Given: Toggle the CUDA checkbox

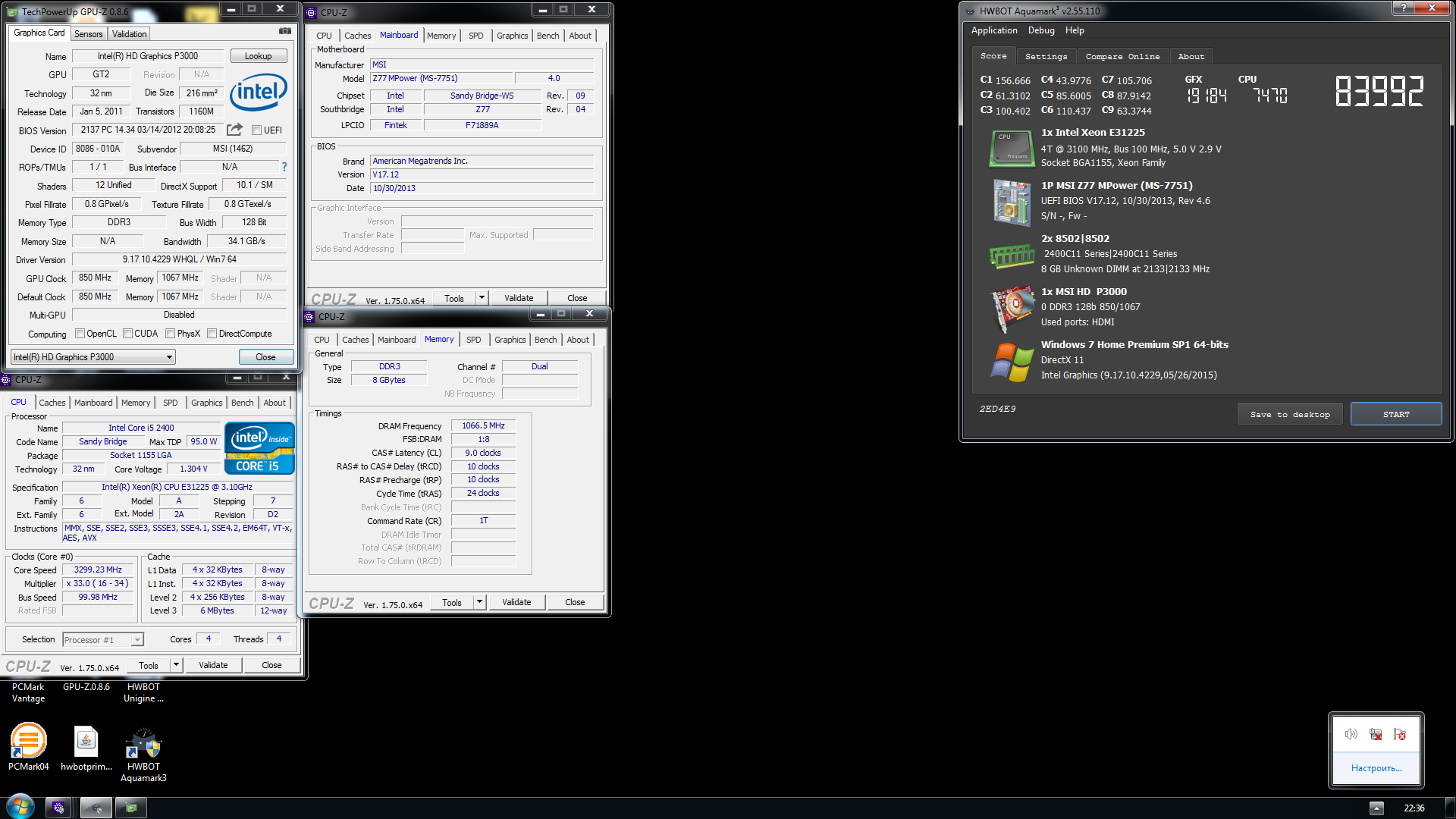Looking at the screenshot, I should click(x=127, y=333).
